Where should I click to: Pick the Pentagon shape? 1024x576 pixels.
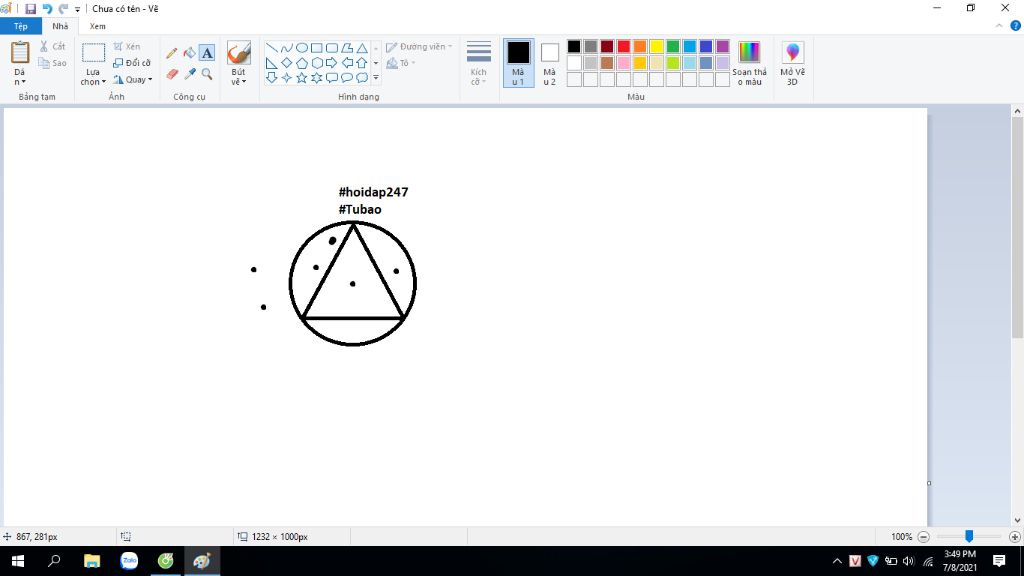[x=302, y=63]
